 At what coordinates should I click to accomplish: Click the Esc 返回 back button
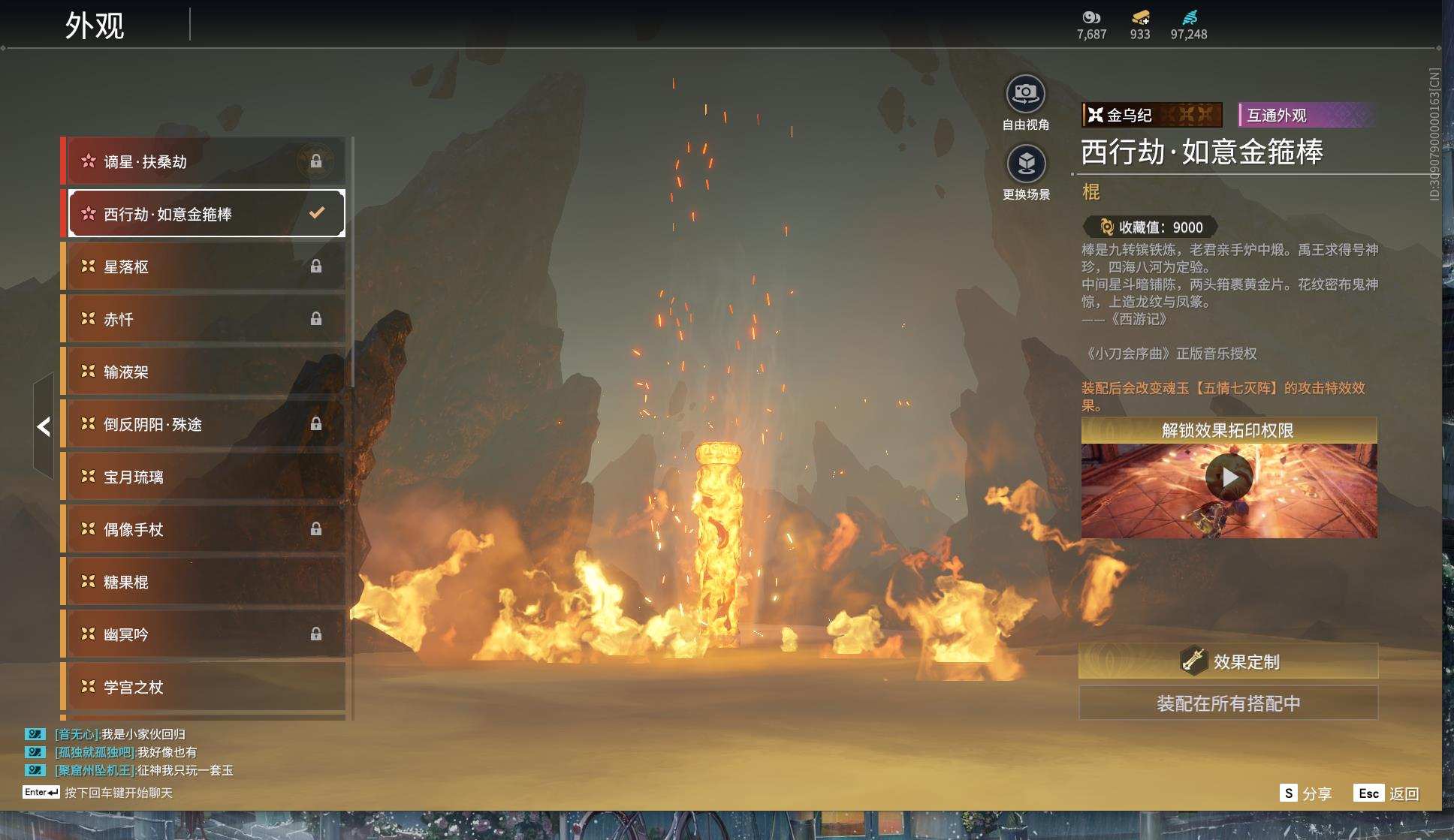point(1386,793)
